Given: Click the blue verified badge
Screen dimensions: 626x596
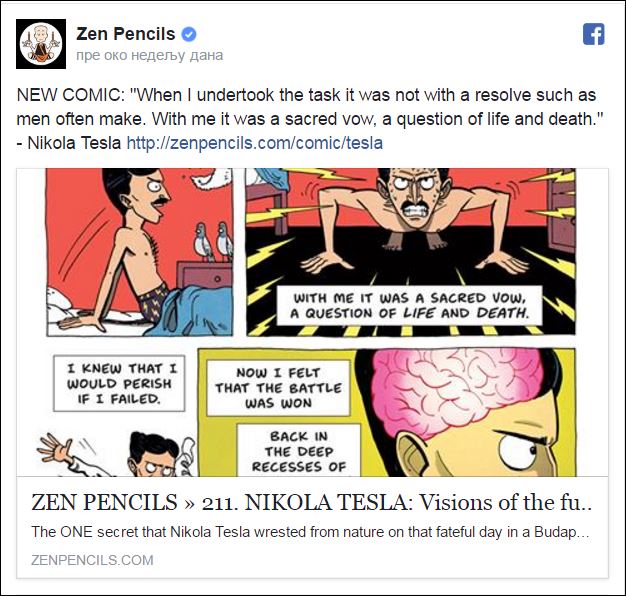Looking at the screenshot, I should pyautogui.click(x=189, y=34).
